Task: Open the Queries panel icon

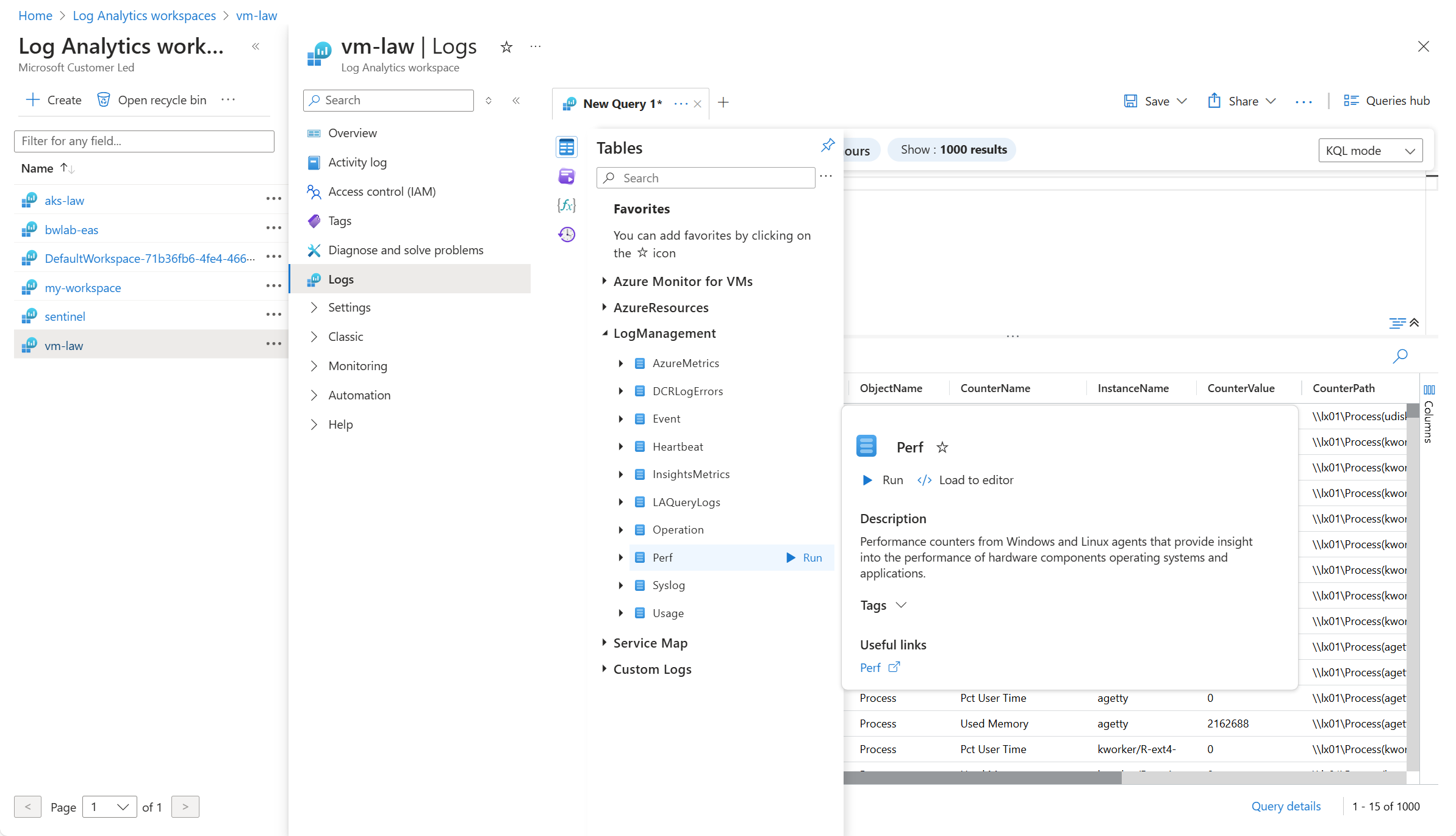Action: click(x=566, y=176)
